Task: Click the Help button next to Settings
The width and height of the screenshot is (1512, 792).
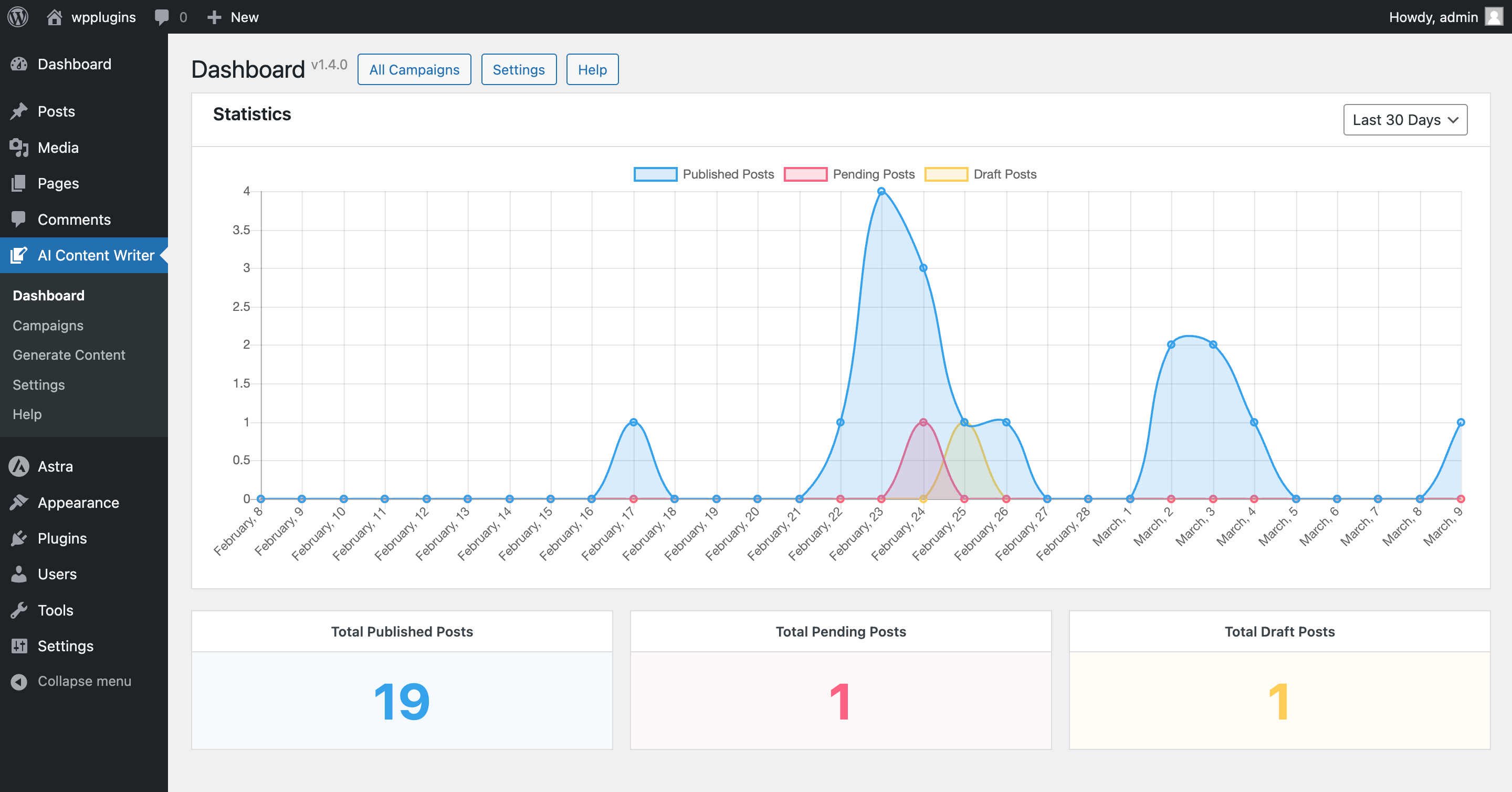Action: click(592, 69)
